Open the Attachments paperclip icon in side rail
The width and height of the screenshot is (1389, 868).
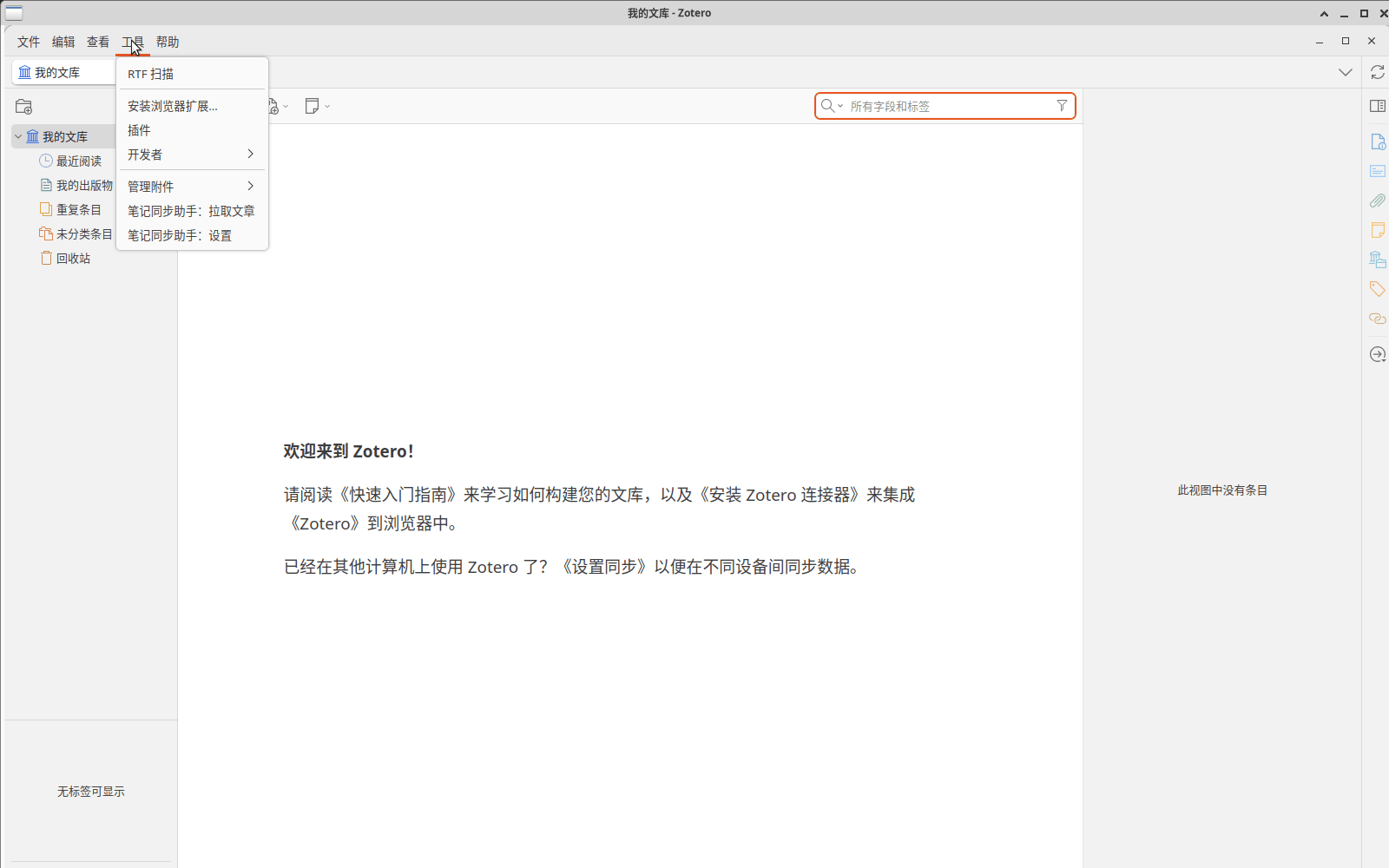pos(1377,201)
